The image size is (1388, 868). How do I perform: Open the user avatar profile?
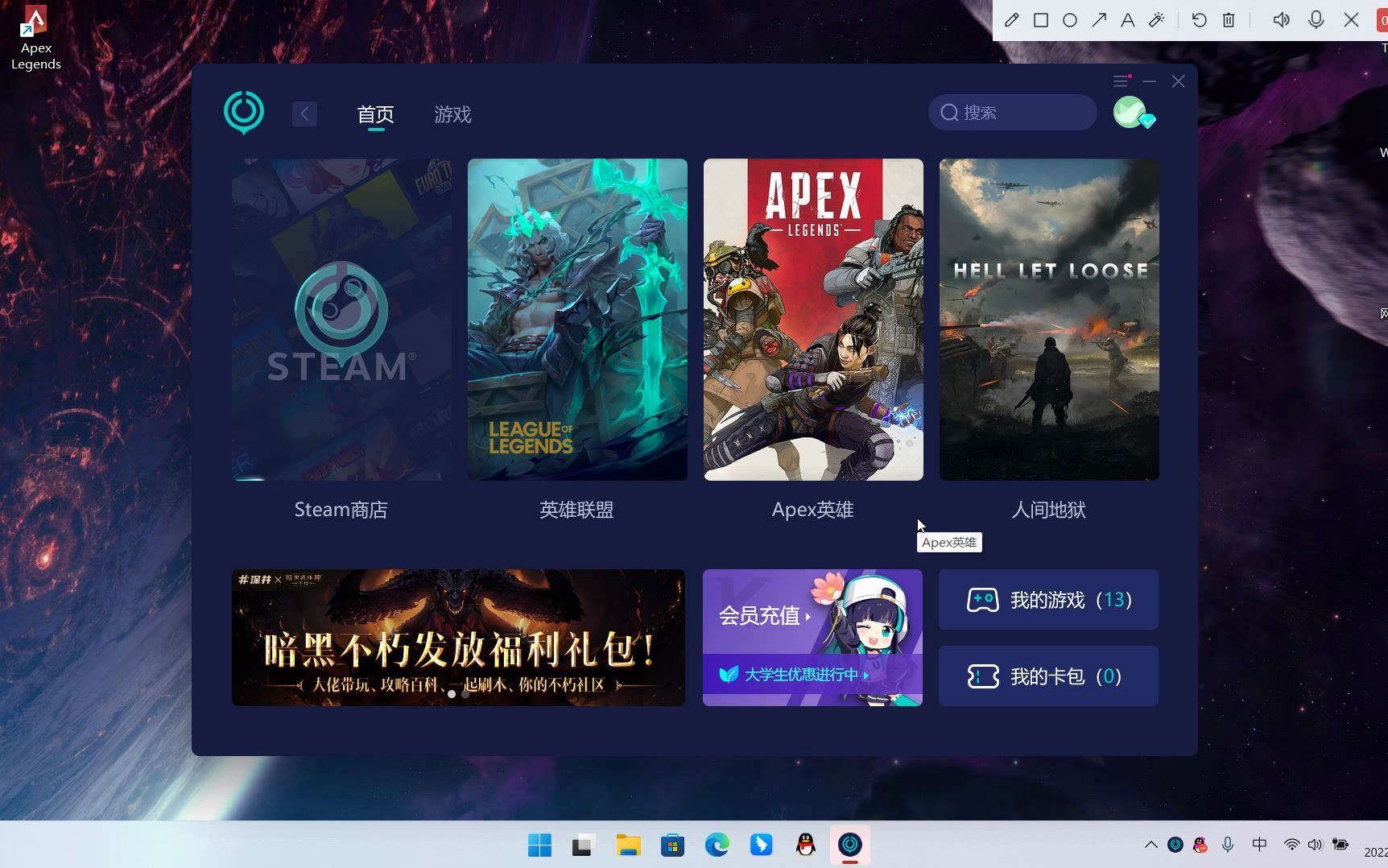click(1132, 113)
